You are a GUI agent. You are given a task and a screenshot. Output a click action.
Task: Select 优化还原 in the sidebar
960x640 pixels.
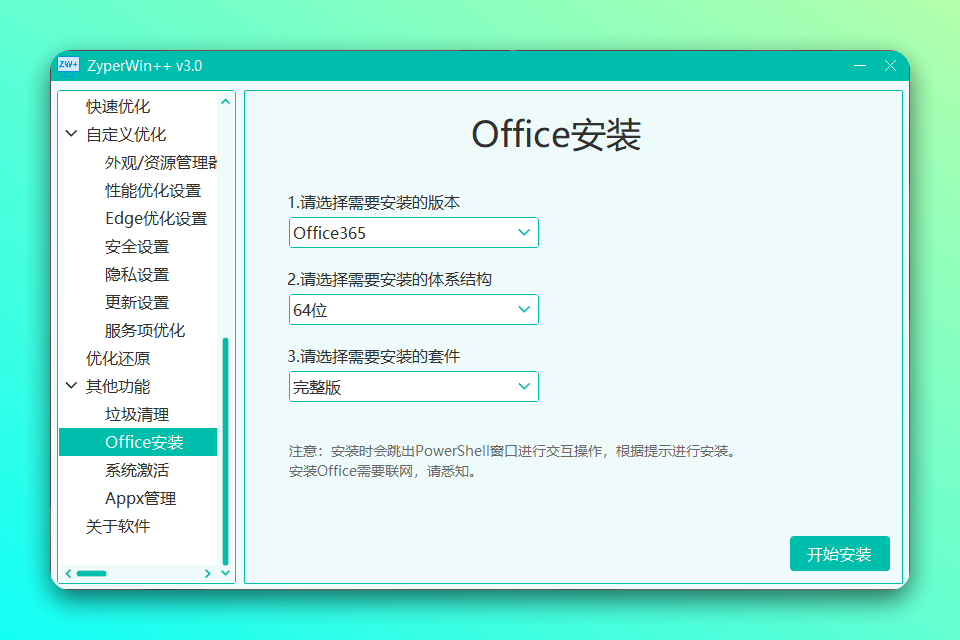(118, 358)
